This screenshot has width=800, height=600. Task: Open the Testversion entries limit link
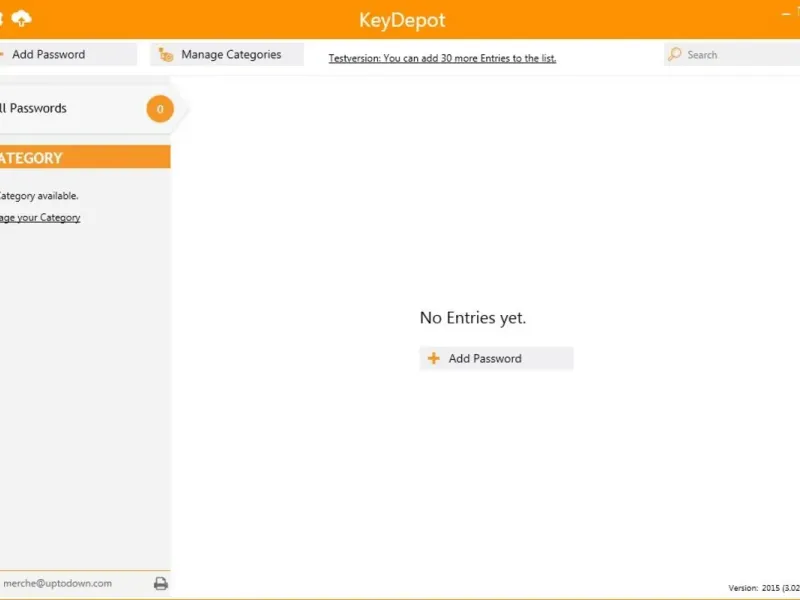442,58
